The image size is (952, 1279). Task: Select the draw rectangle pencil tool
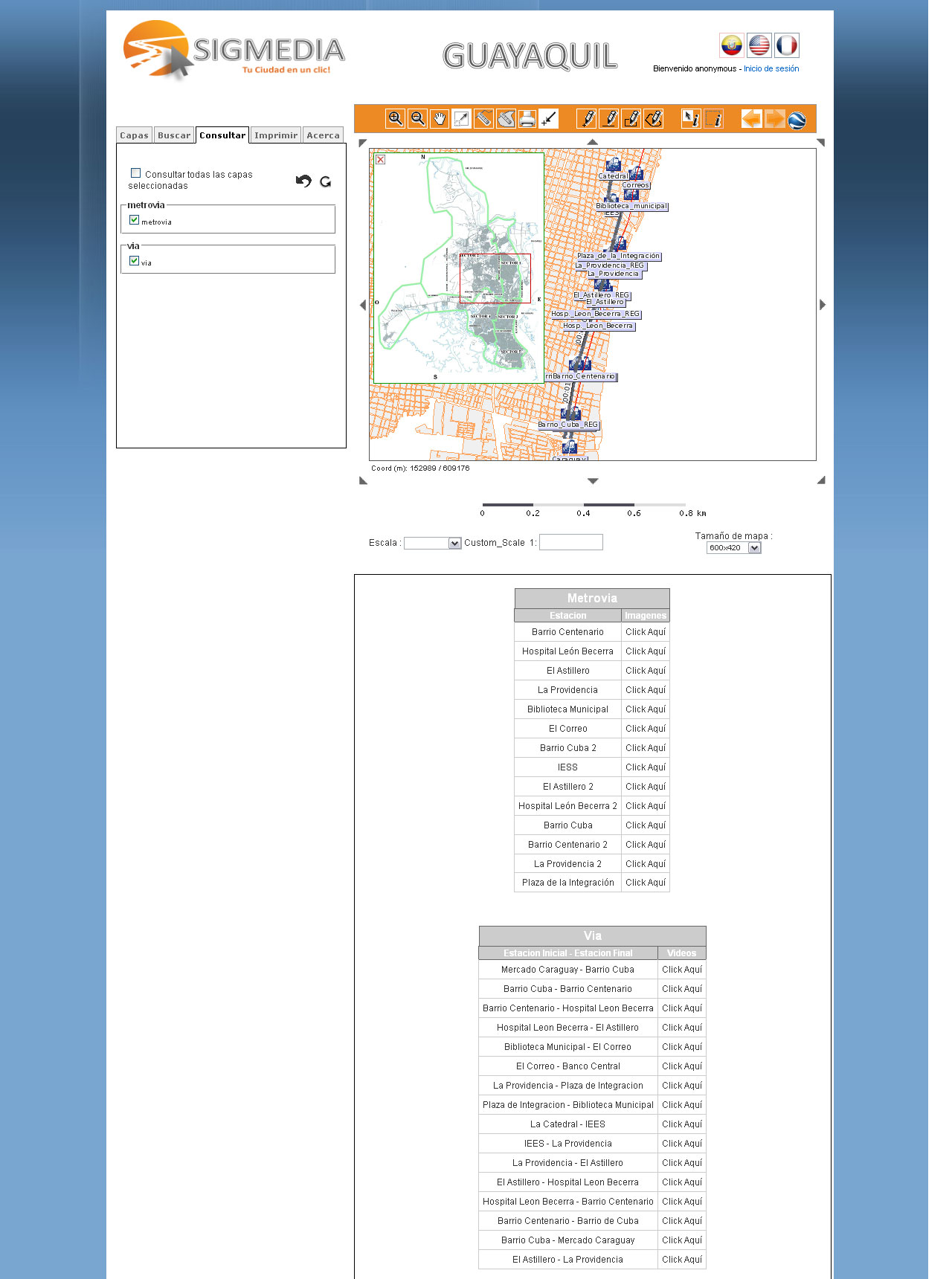click(631, 118)
